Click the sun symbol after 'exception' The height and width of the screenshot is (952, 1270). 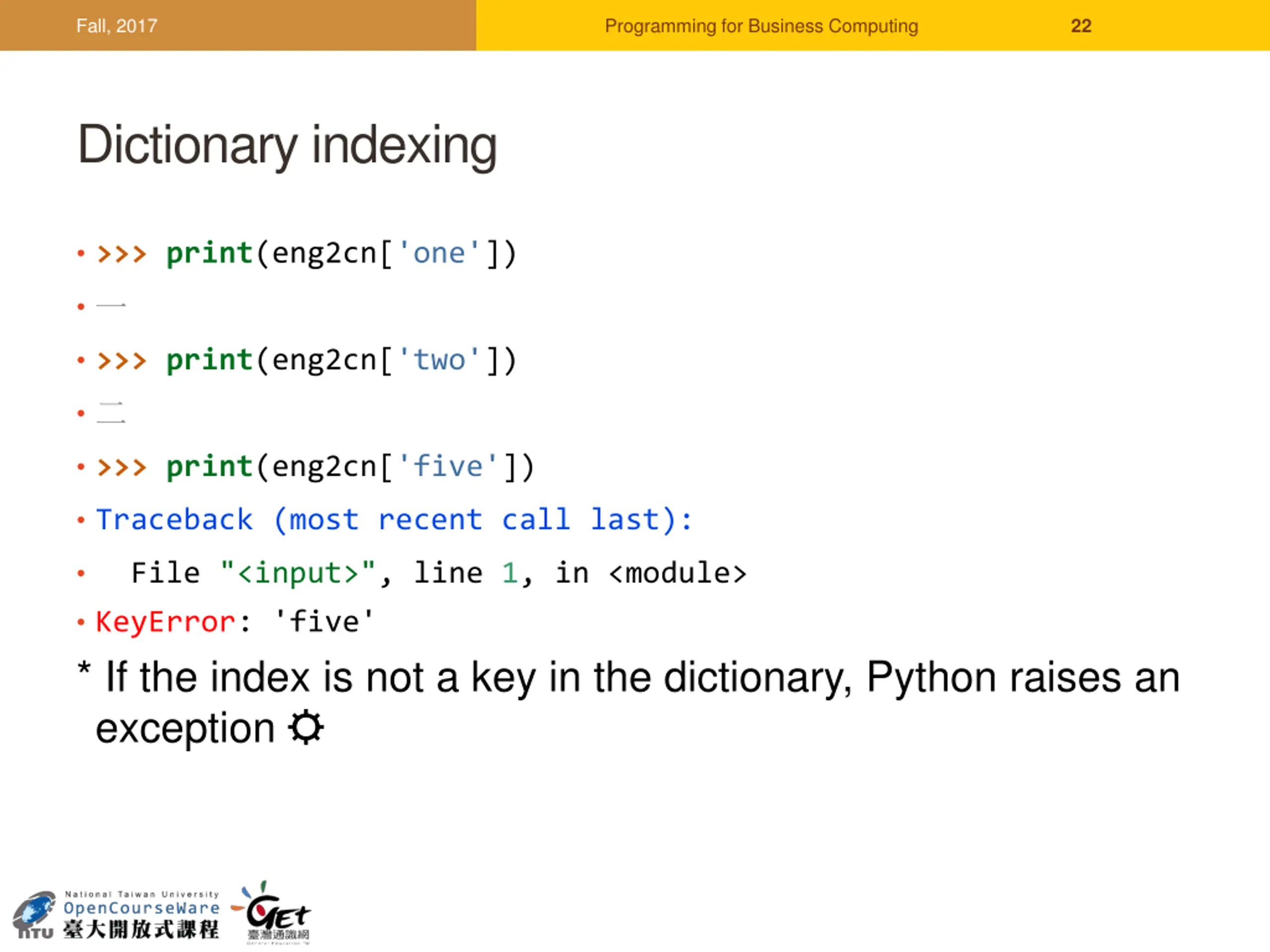pos(306,727)
